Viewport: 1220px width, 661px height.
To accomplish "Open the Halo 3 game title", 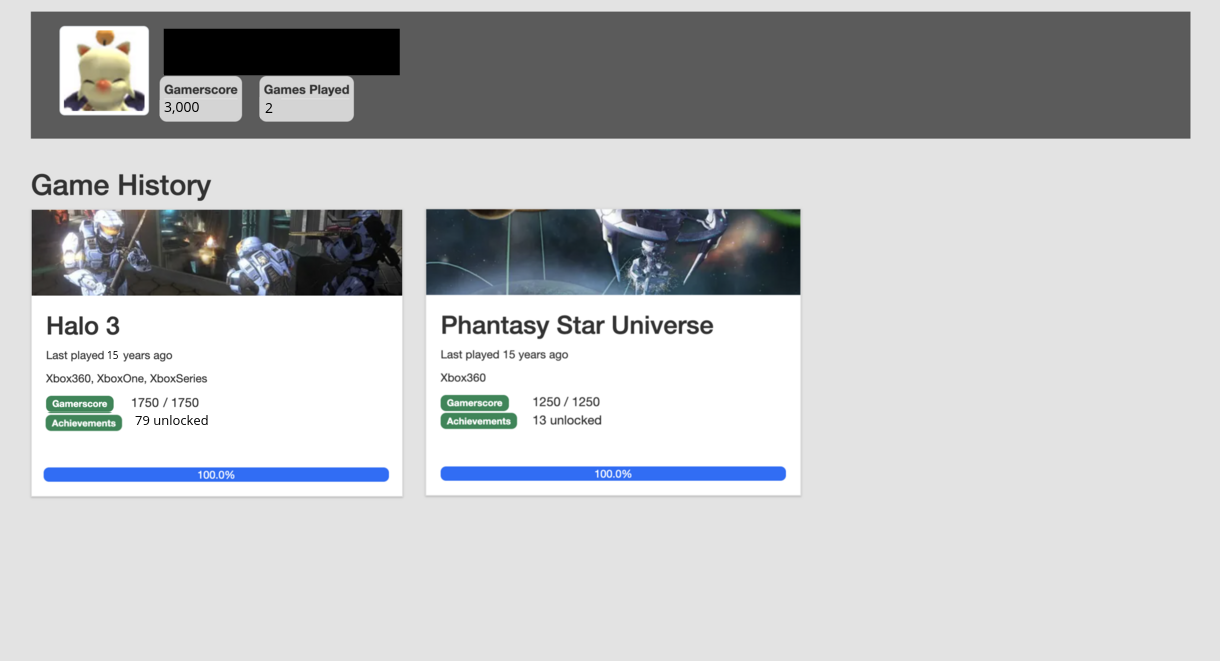I will (x=83, y=326).
